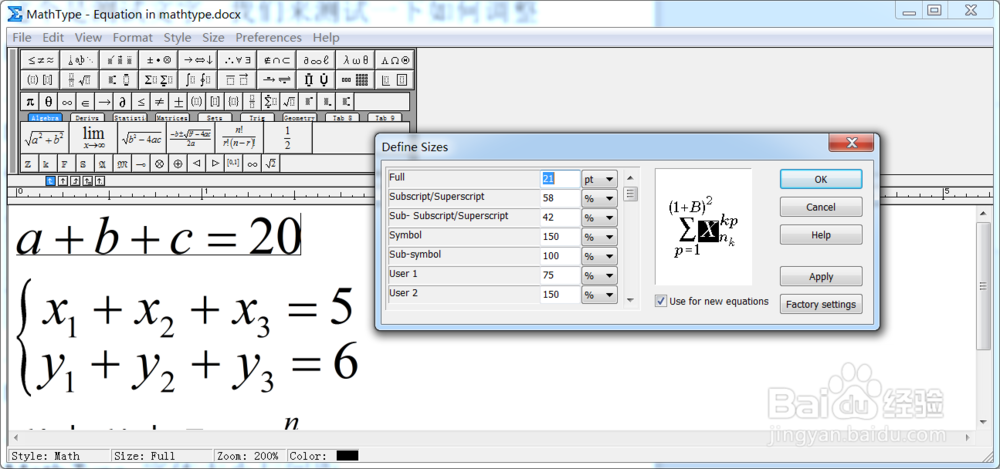
Task: Click the Style: Math status bar entry
Action: [45, 456]
